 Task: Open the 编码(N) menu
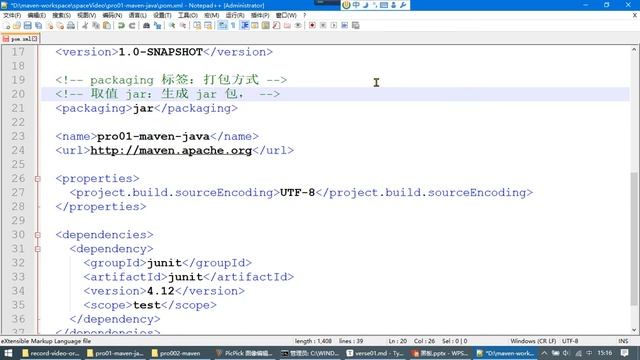pos(112,15)
